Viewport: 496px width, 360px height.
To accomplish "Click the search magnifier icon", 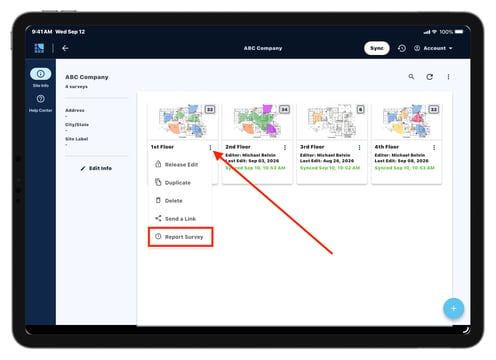I will coord(411,77).
